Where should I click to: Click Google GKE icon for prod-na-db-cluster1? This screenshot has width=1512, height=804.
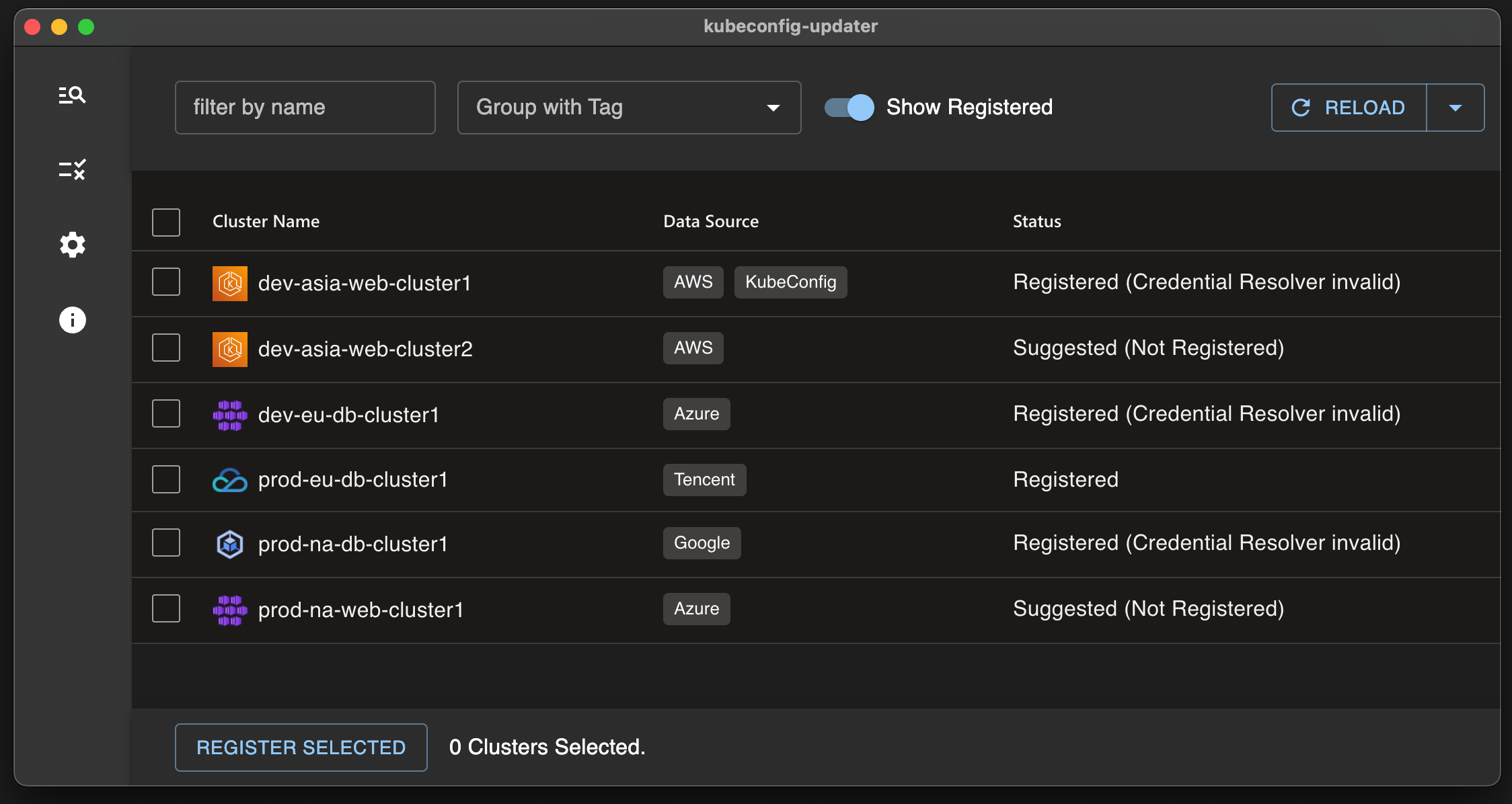pos(229,544)
